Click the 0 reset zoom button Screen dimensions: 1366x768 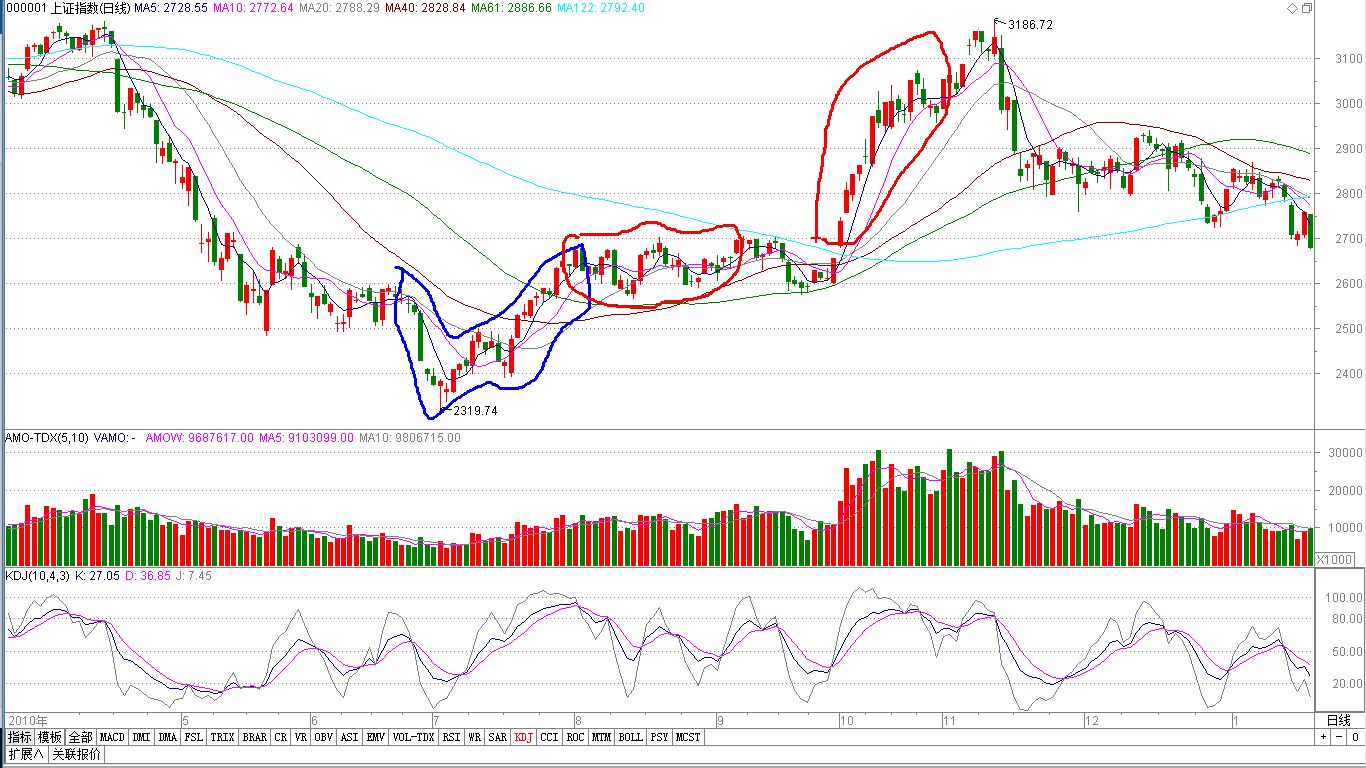point(1353,737)
